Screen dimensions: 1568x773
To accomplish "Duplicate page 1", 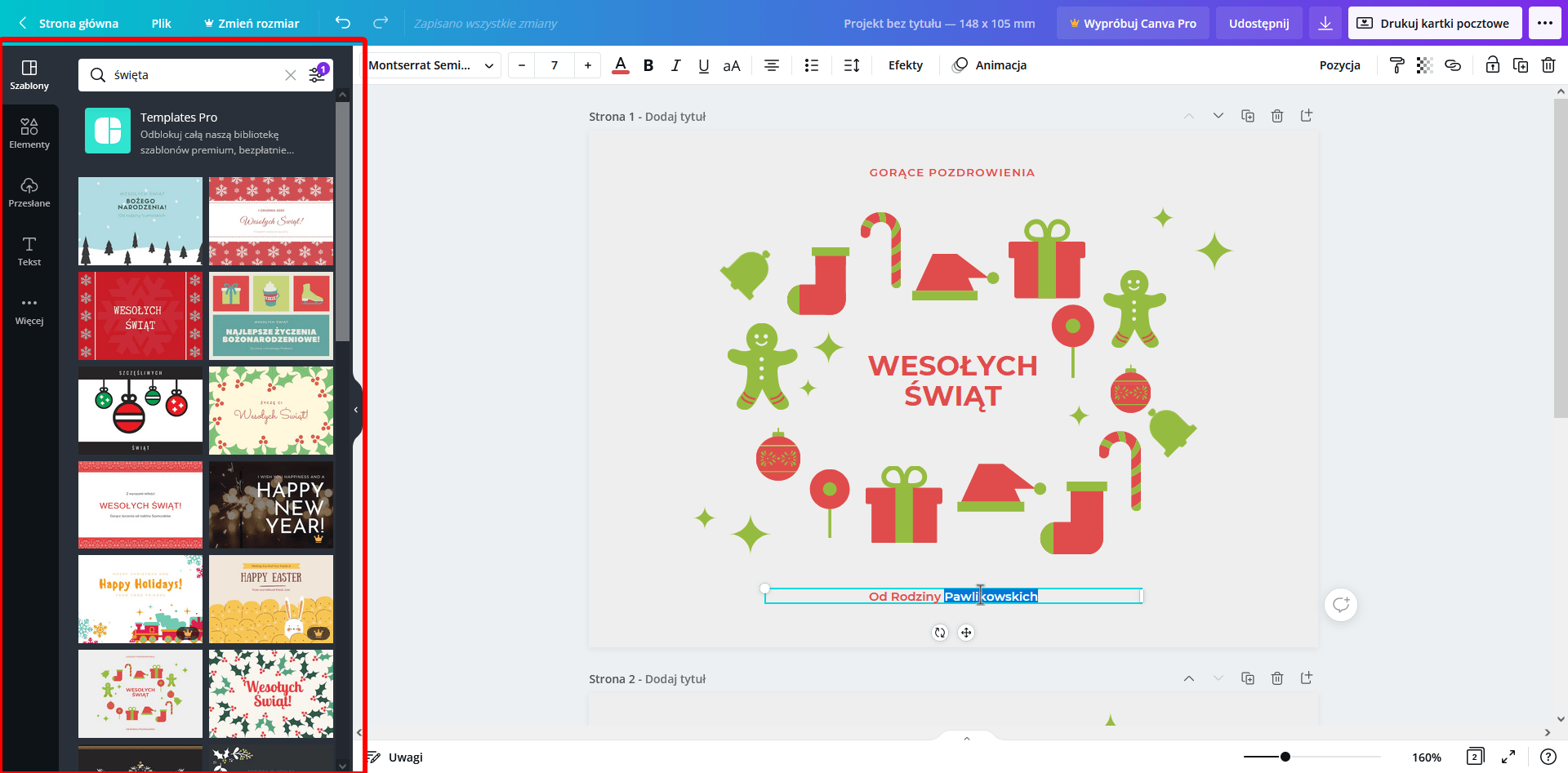I will [1248, 116].
